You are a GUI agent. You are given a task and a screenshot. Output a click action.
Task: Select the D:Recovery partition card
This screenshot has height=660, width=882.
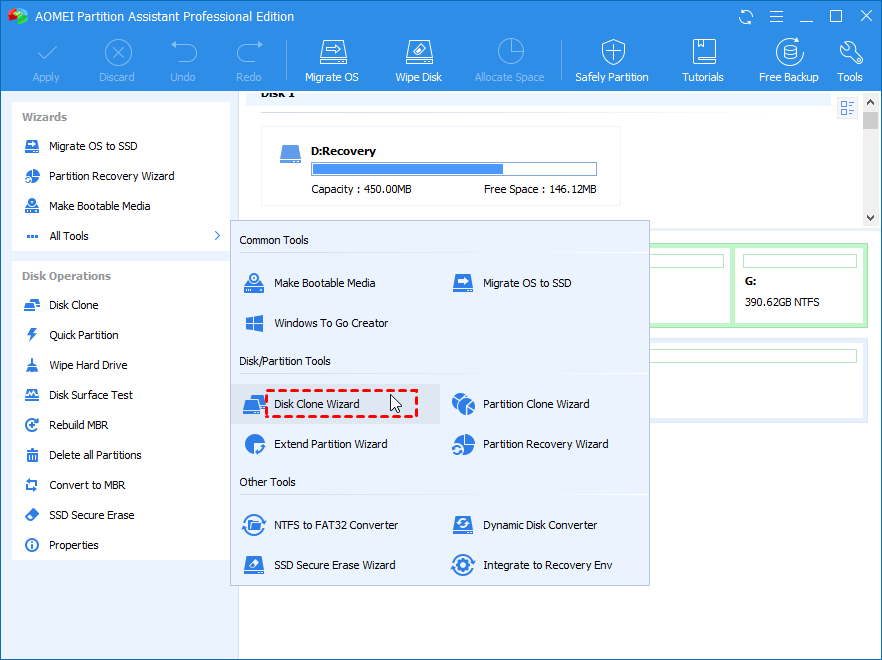[x=440, y=166]
